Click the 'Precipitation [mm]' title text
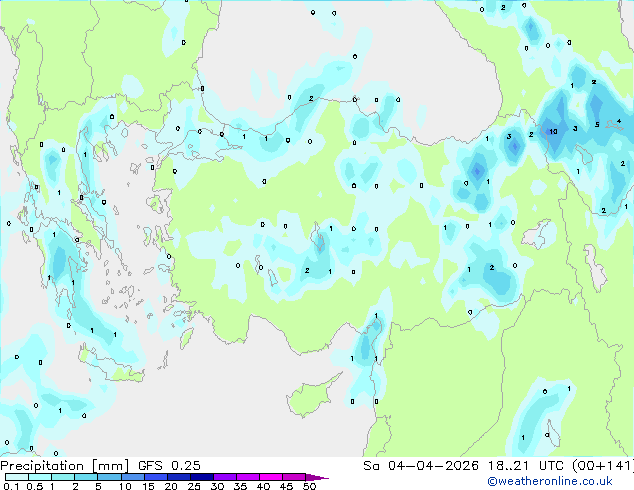 point(64,466)
